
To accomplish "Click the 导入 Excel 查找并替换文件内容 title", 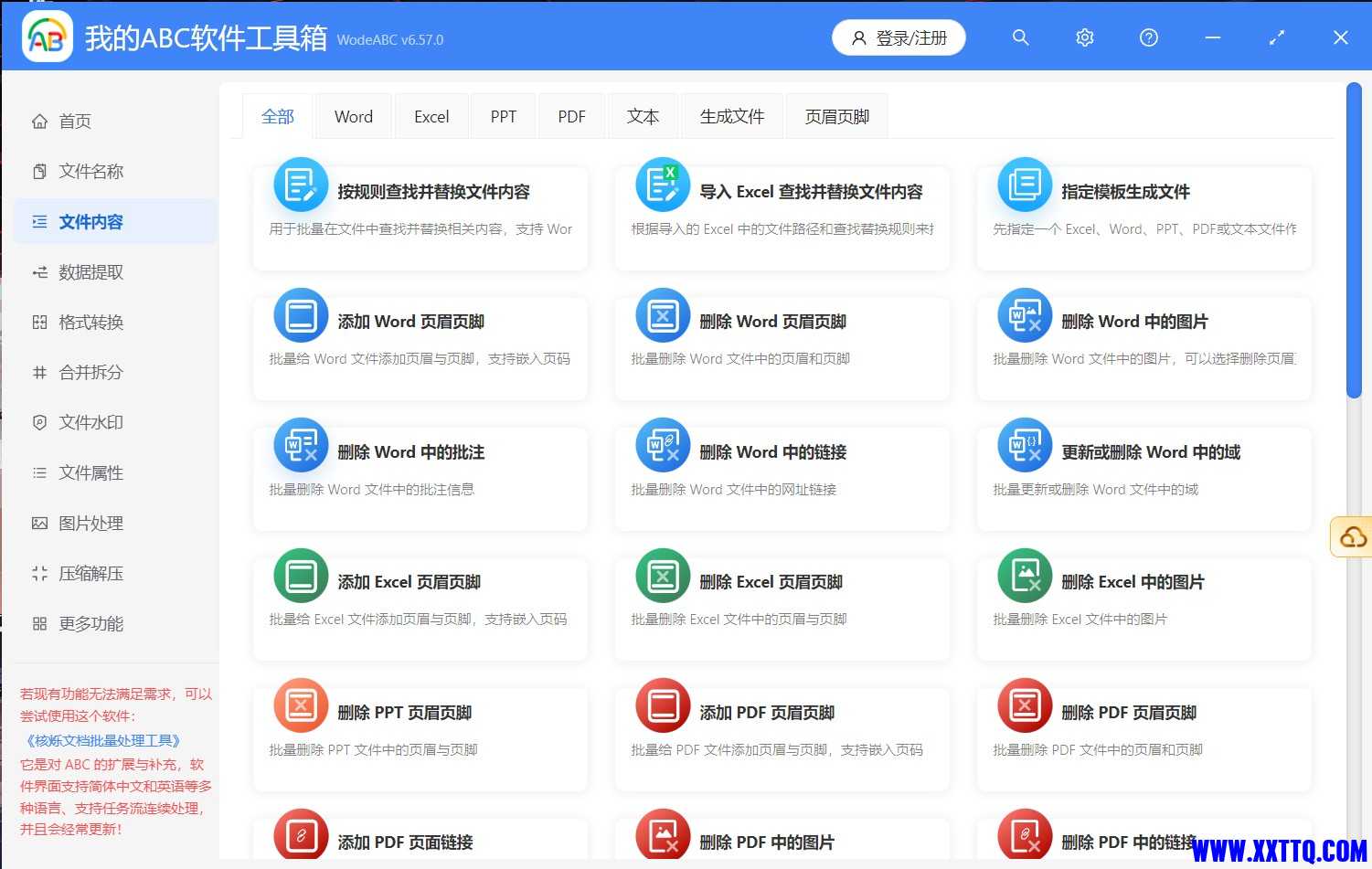I will pos(811,192).
